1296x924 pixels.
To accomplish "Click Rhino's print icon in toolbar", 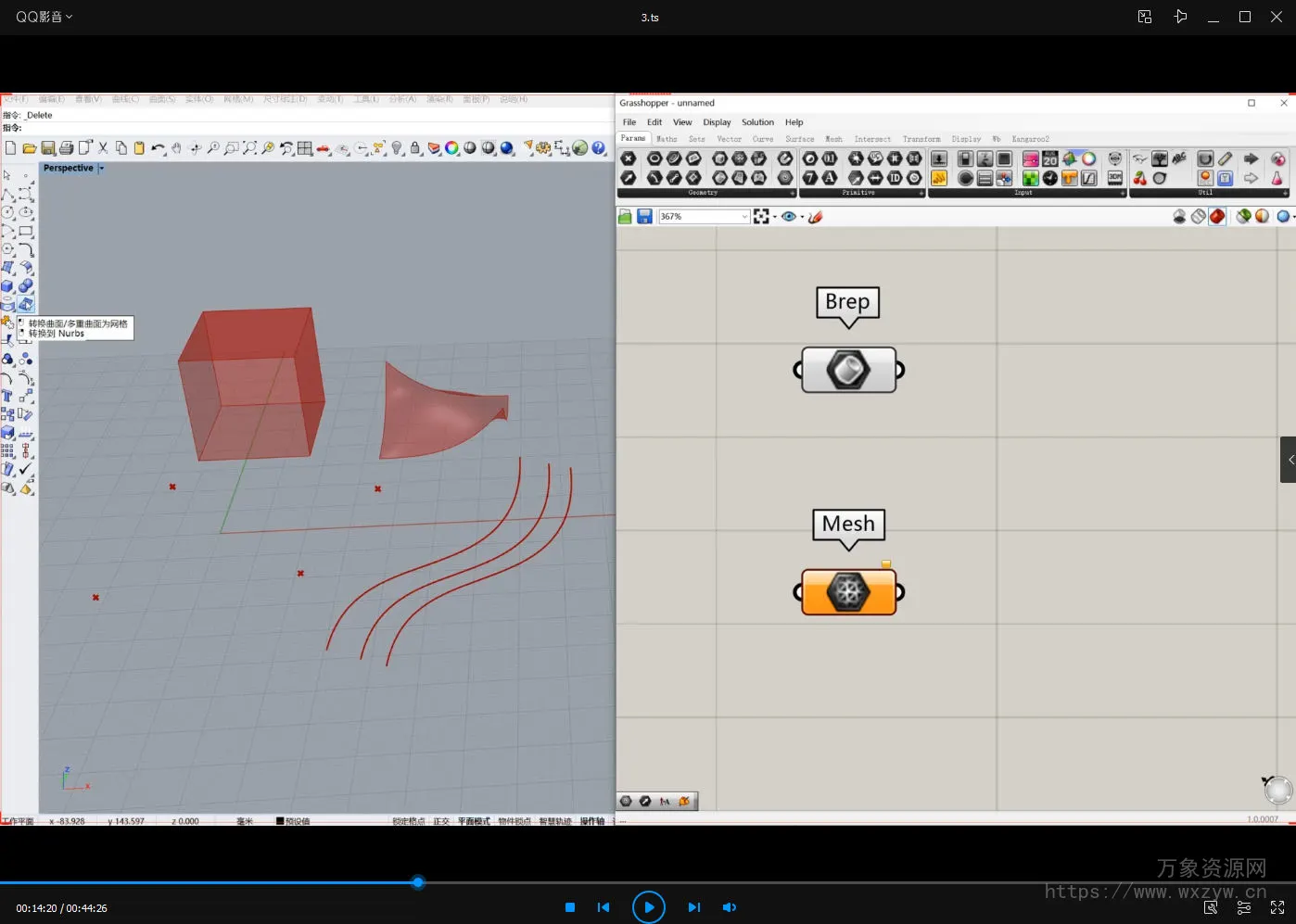I will 66,148.
